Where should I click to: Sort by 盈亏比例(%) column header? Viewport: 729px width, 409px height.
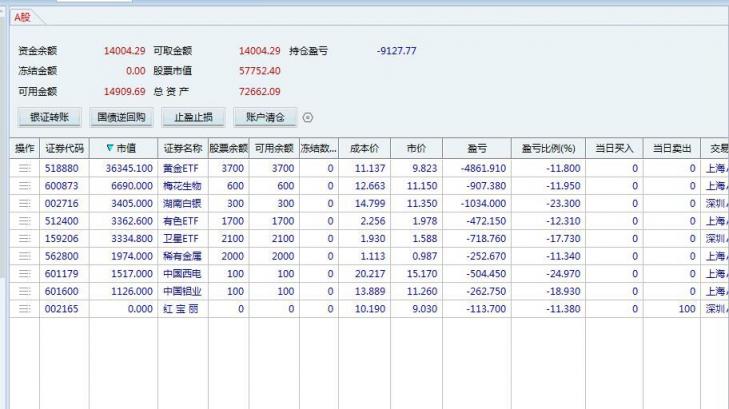(x=548, y=148)
